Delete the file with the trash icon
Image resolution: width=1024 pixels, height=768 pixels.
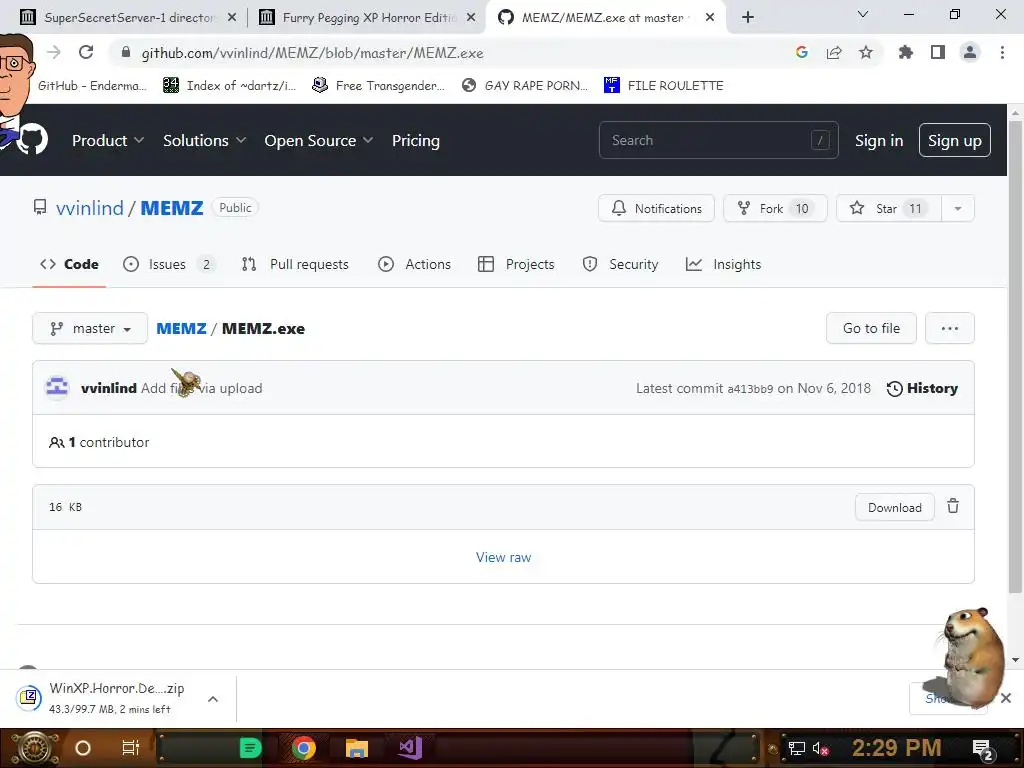(953, 506)
